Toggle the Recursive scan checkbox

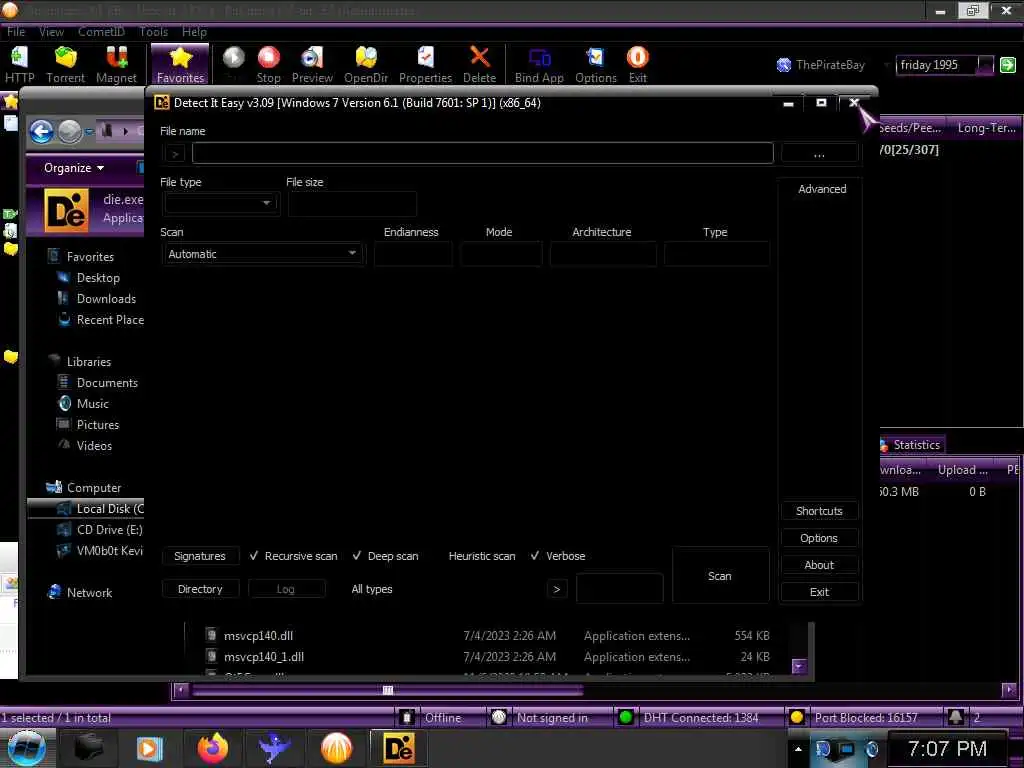coord(254,556)
